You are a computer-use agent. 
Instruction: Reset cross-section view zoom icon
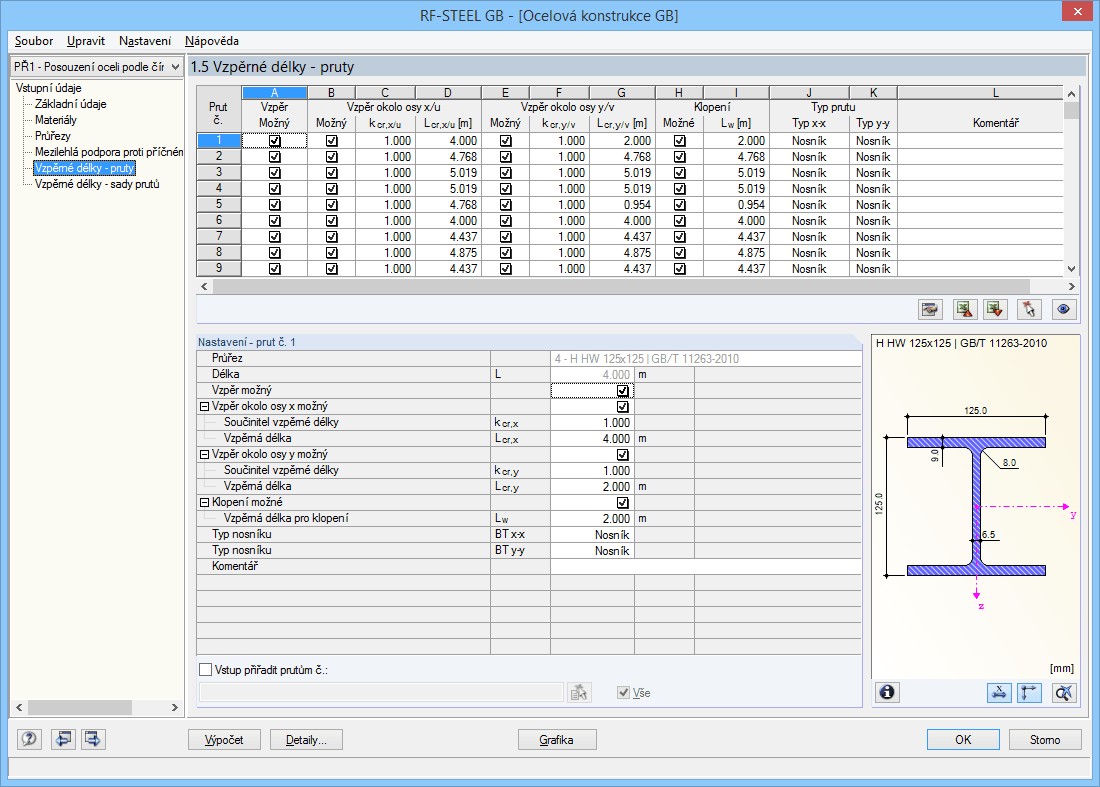click(1064, 692)
